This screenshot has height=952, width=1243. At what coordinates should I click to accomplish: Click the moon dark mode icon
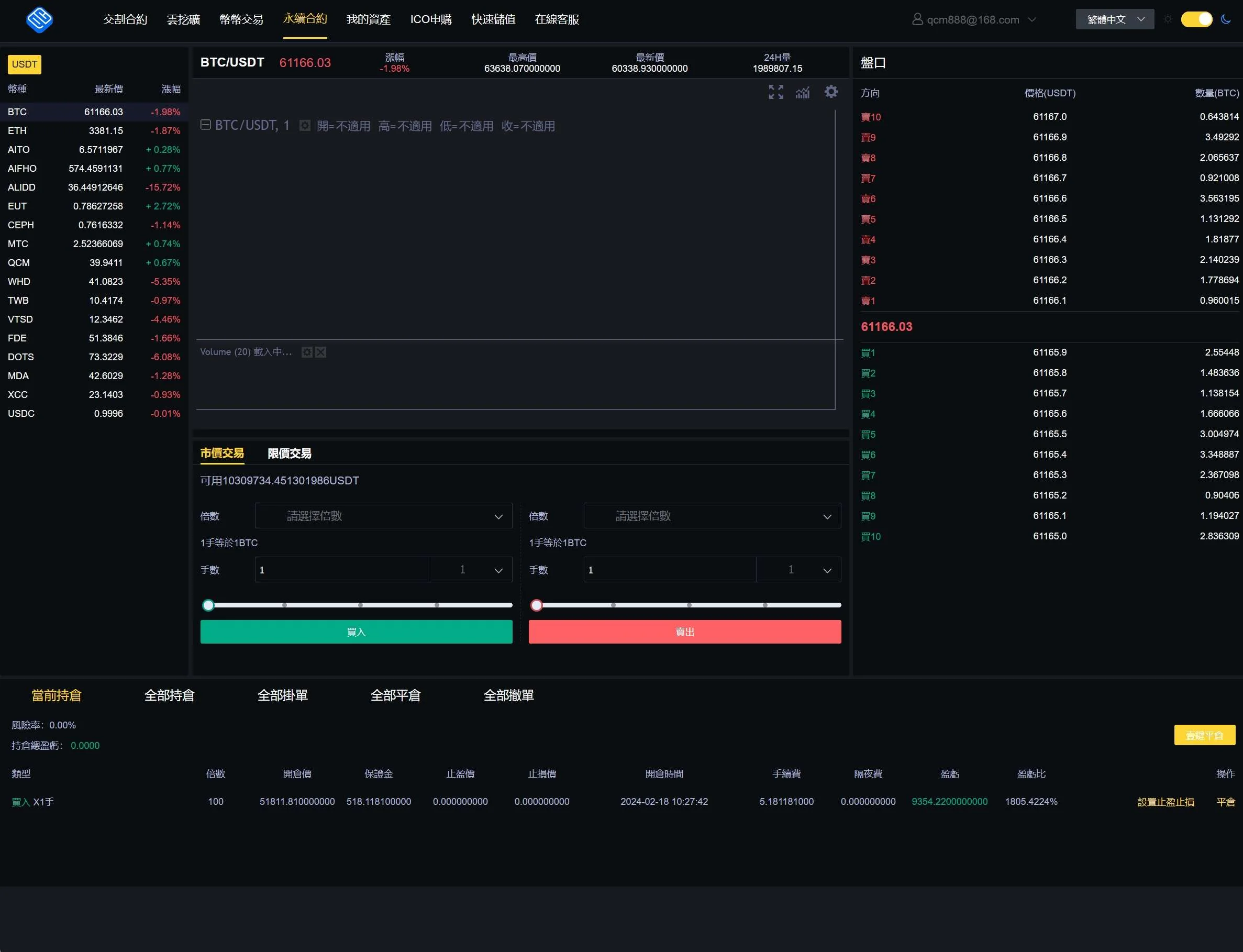tap(1225, 19)
